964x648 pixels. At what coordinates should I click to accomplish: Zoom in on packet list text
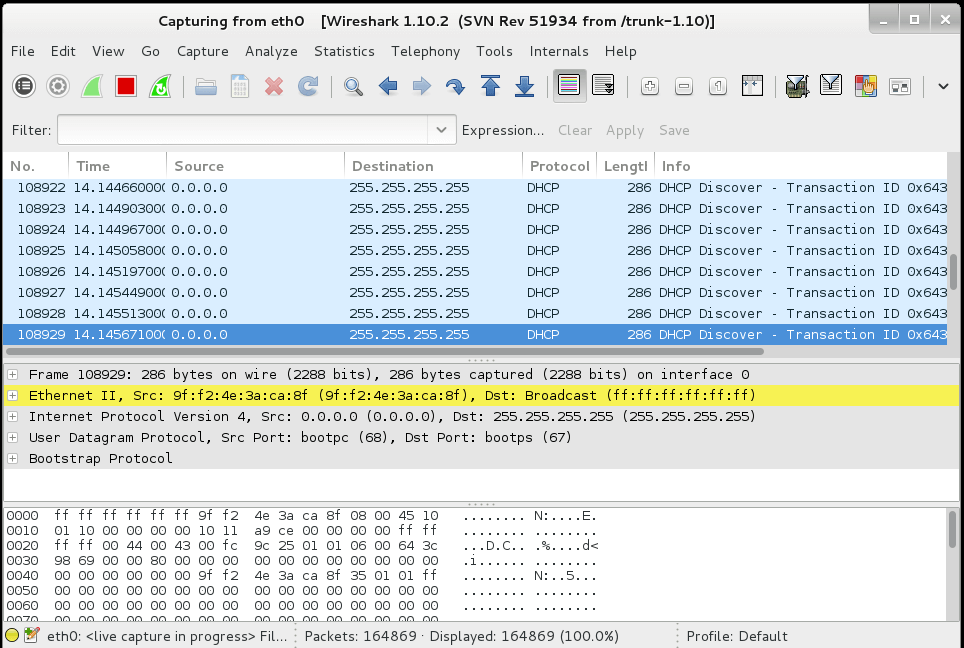click(649, 86)
